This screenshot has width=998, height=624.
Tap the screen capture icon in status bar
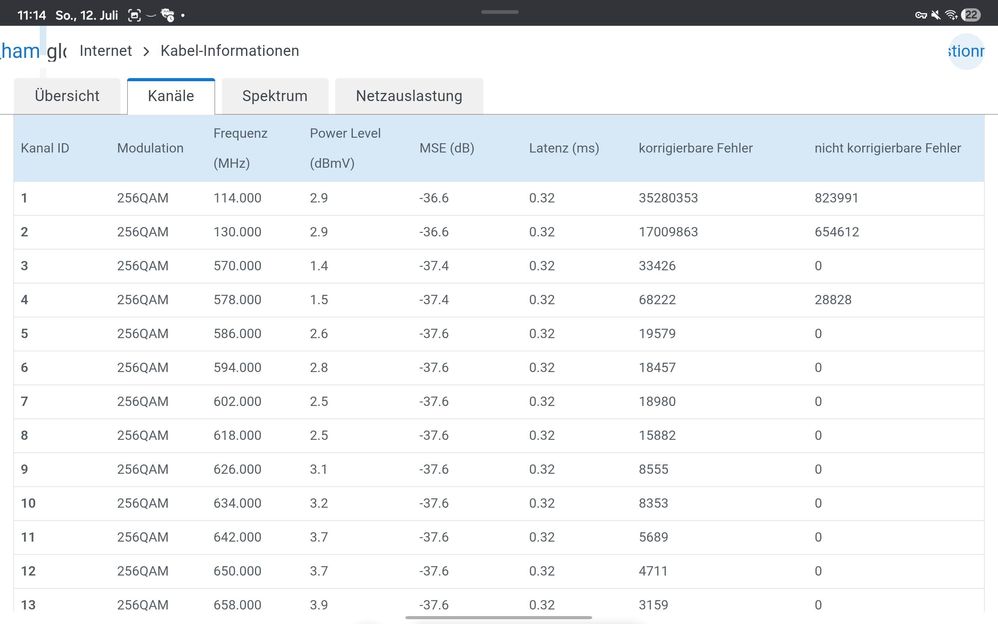[134, 15]
